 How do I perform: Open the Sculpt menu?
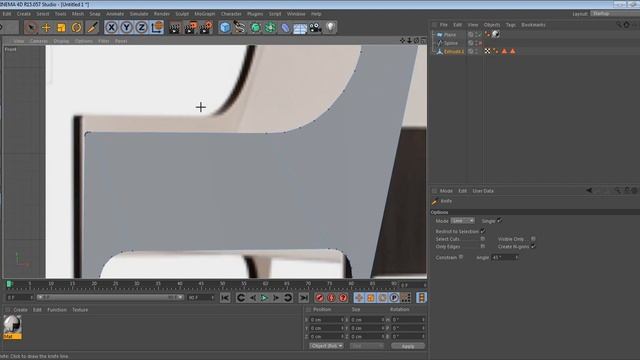pyautogui.click(x=182, y=14)
